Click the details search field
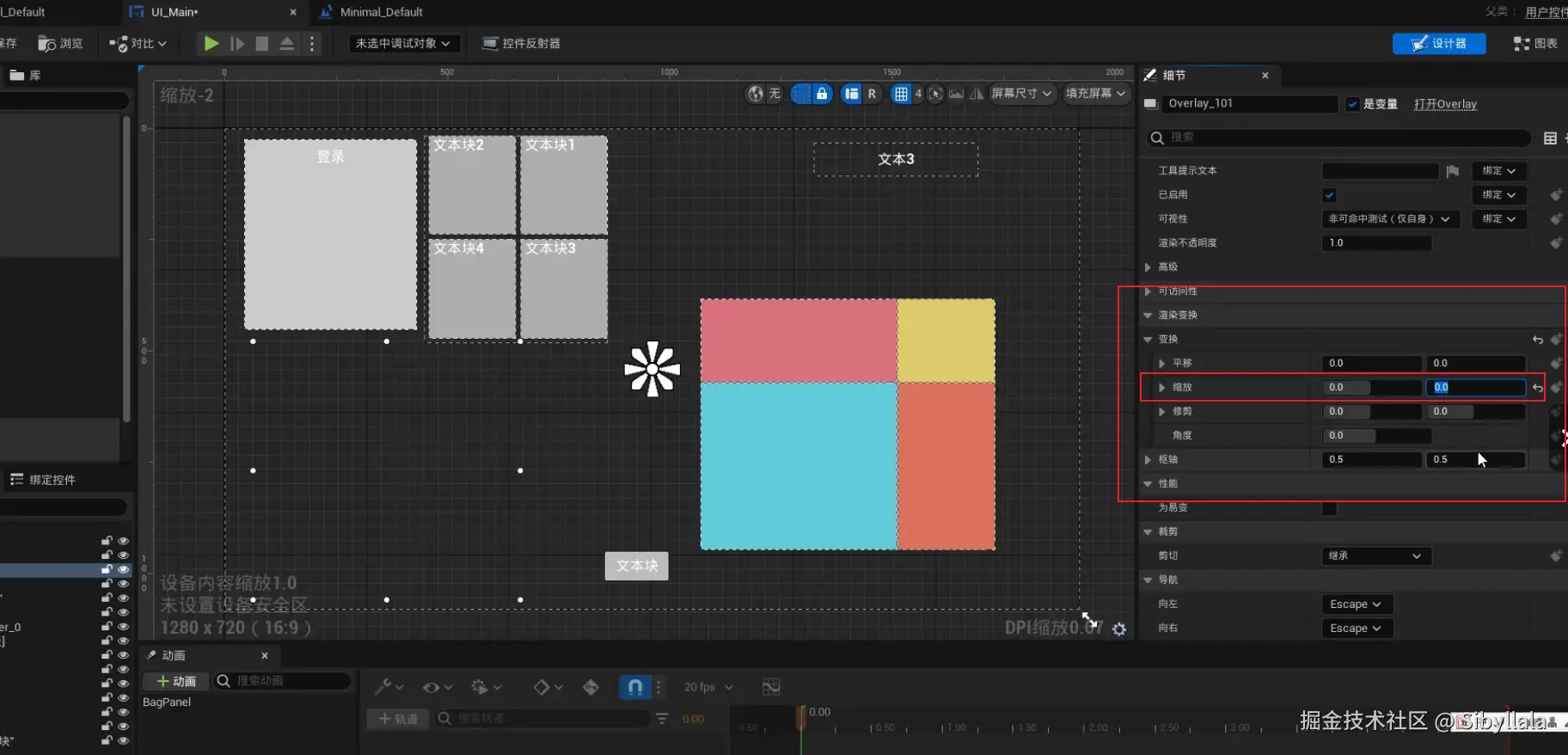This screenshot has height=755, width=1568. point(1339,138)
